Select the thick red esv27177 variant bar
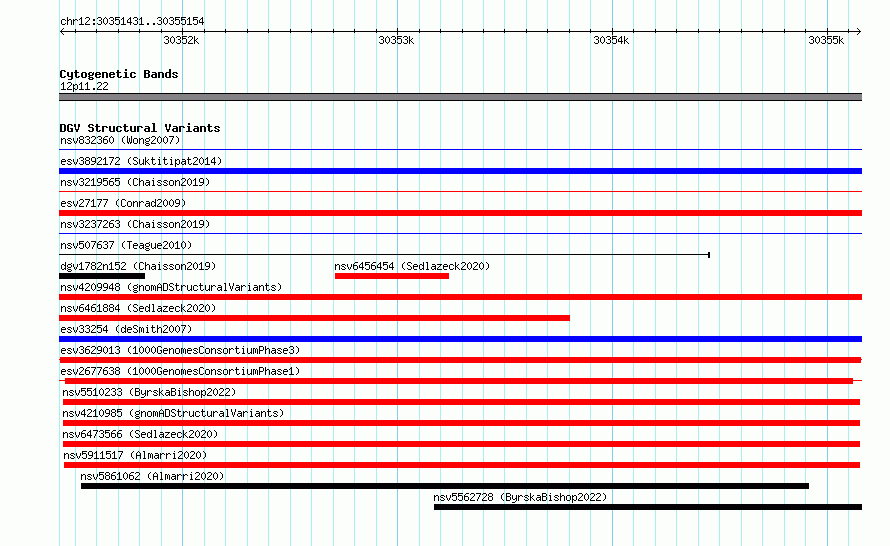The image size is (890, 546). (x=460, y=213)
